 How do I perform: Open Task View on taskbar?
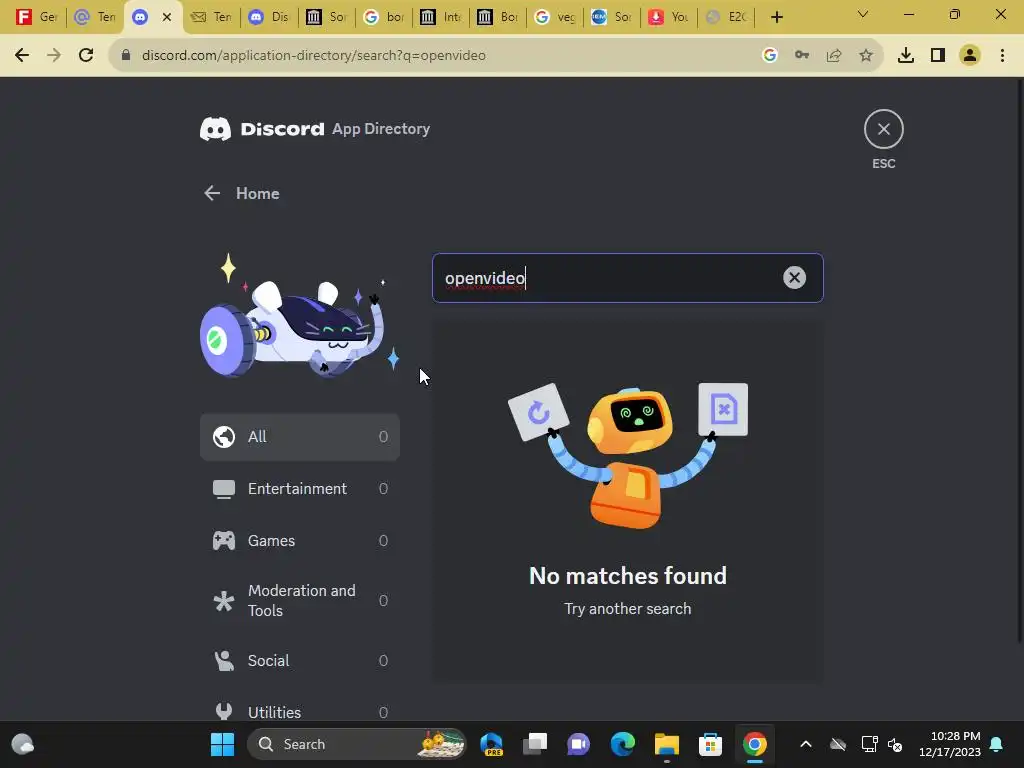coord(535,744)
